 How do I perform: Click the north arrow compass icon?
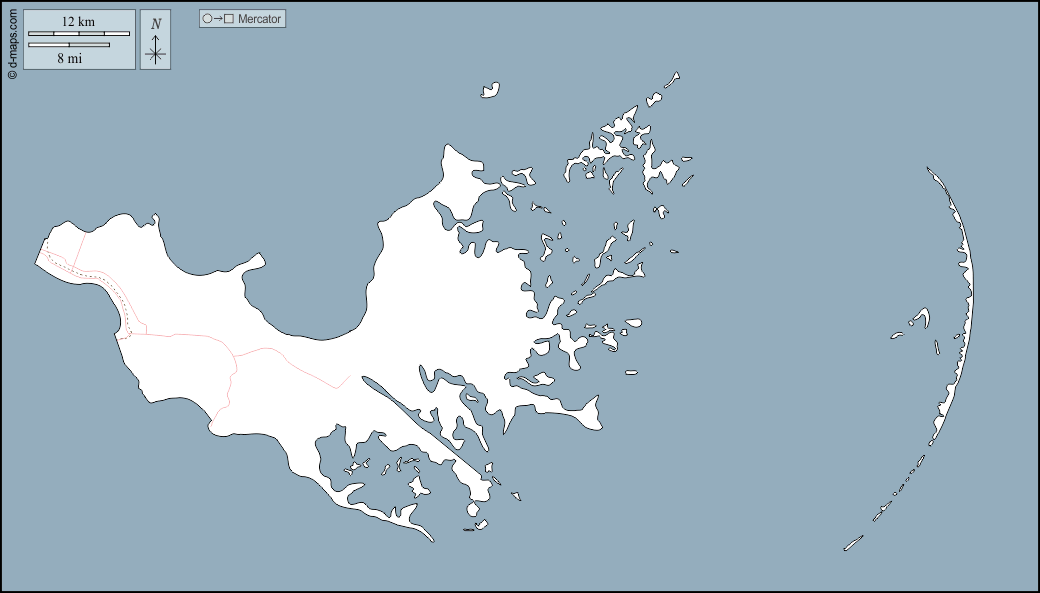click(155, 53)
